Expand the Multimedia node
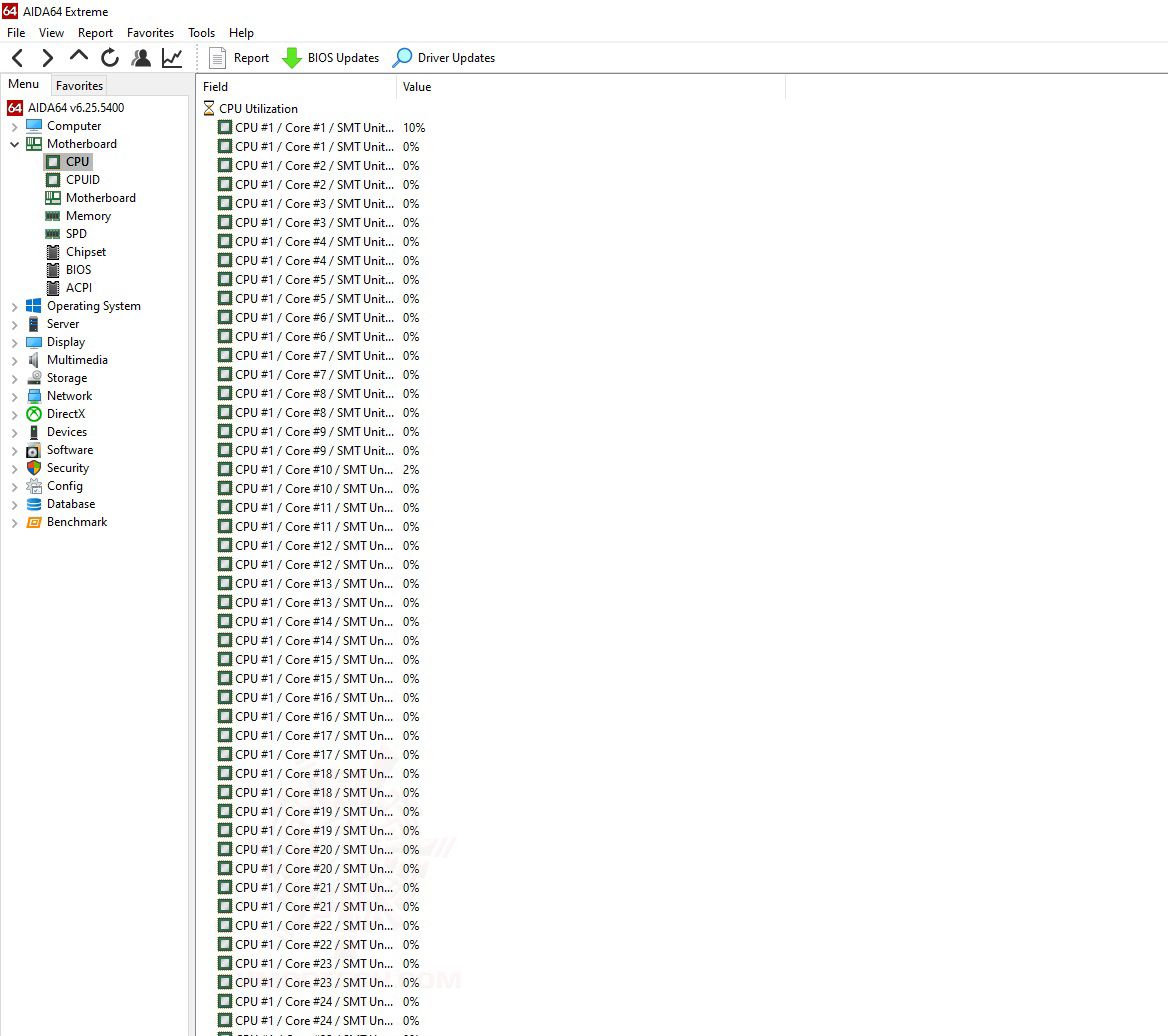1168x1036 pixels. 14,360
